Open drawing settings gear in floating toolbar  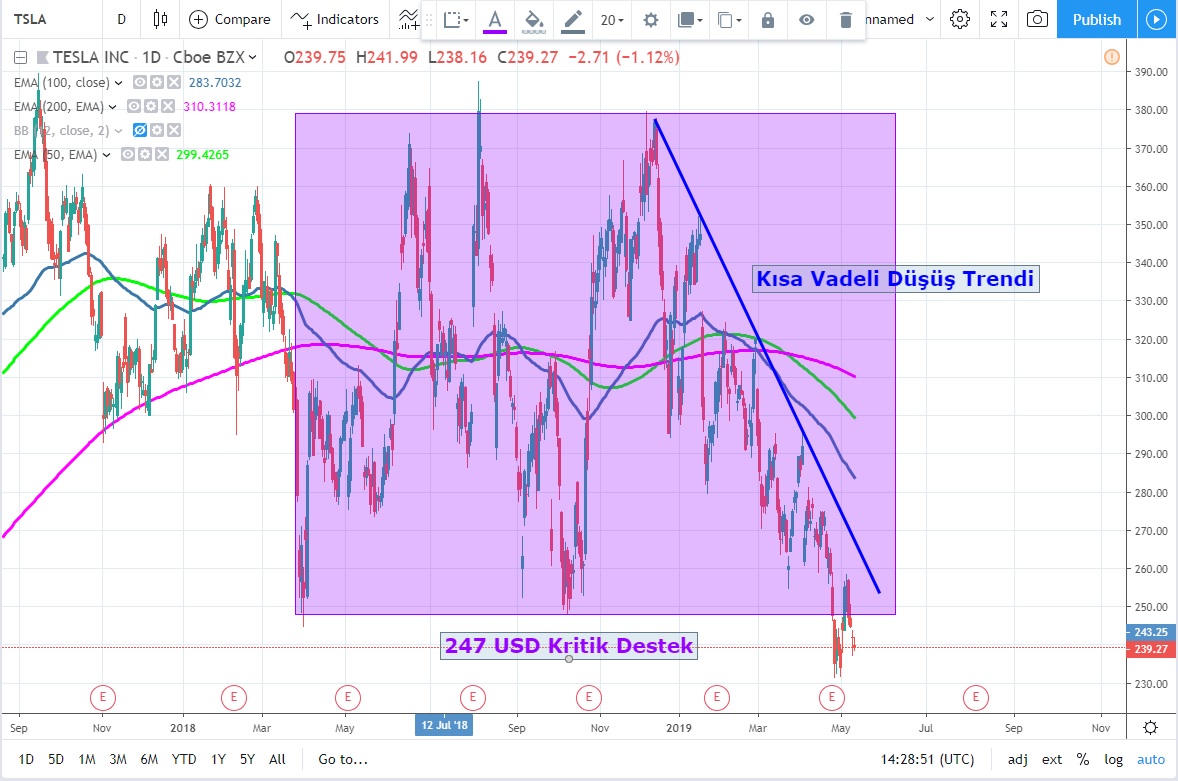[x=651, y=20]
